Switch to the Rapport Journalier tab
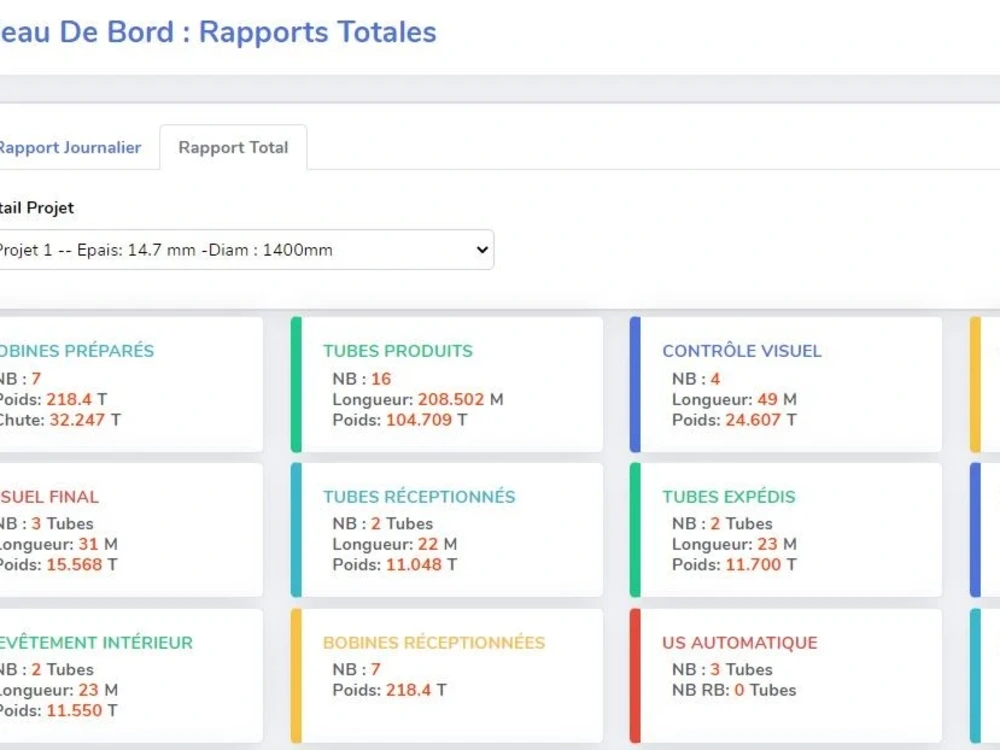The image size is (1000, 750). [x=69, y=147]
